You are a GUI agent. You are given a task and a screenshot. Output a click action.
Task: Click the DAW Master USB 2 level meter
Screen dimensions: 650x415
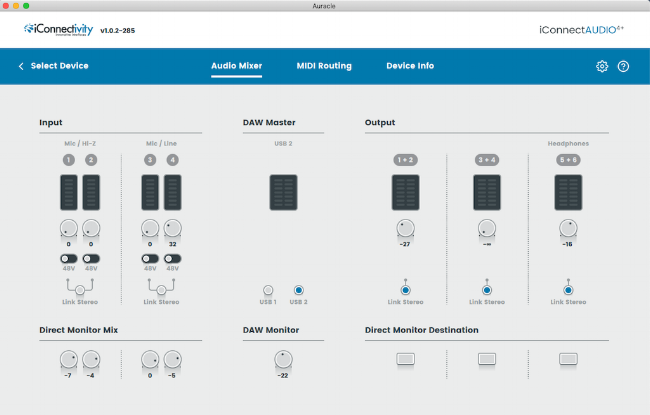pyautogui.click(x=284, y=192)
